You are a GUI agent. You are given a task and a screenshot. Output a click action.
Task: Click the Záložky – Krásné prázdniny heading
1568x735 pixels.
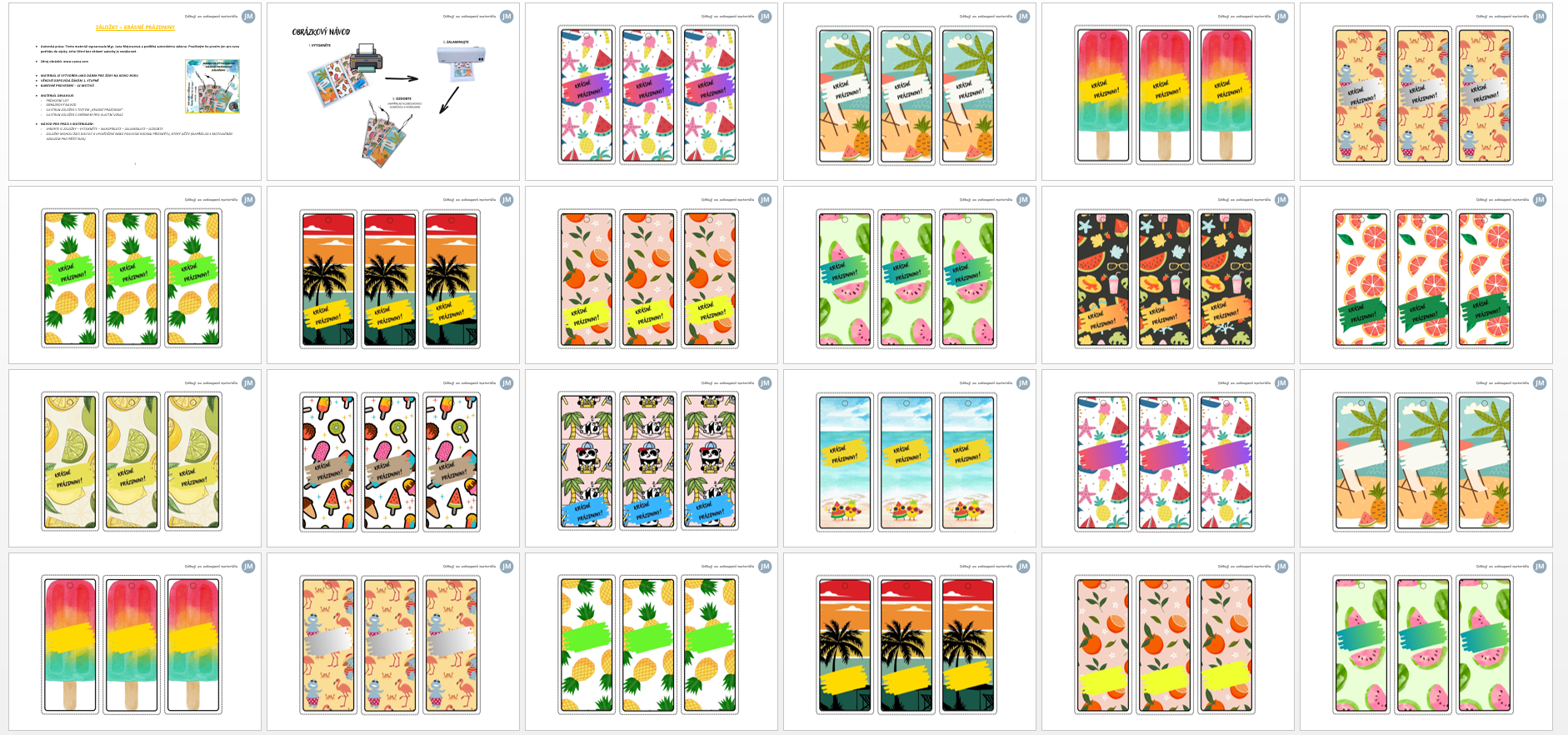click(x=135, y=27)
